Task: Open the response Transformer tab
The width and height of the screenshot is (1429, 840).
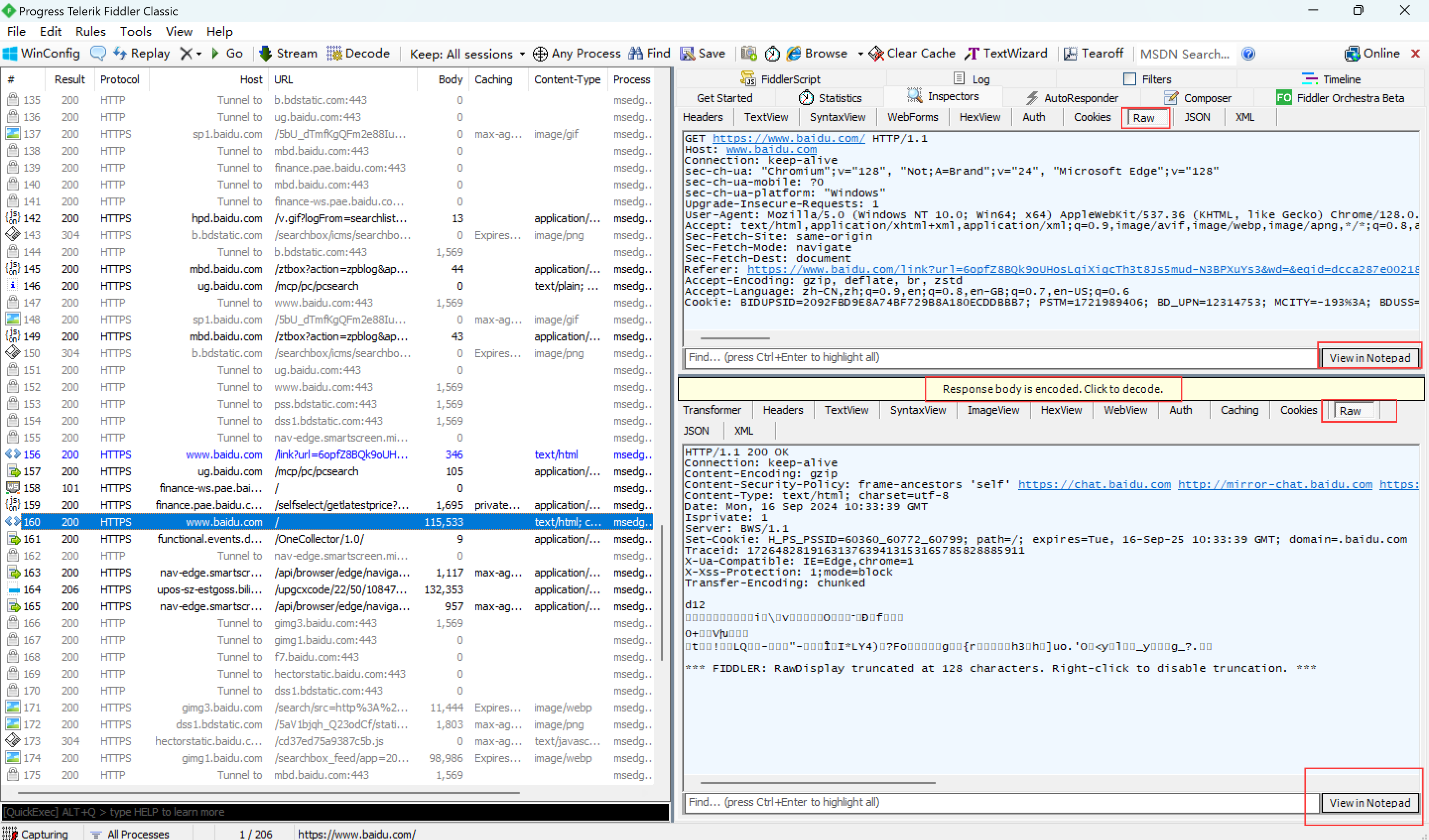Action: [712, 410]
